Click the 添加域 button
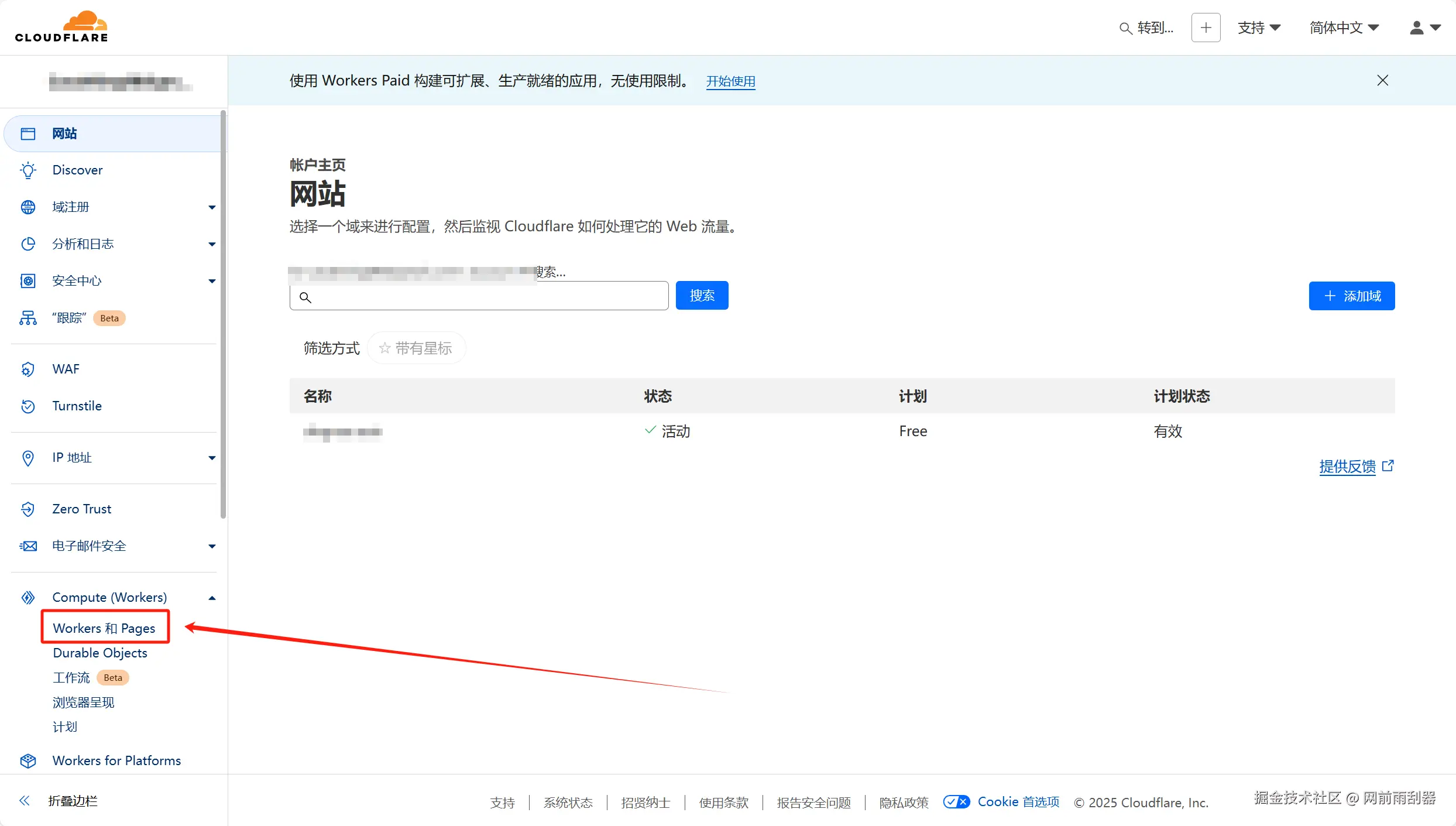Screen dimensions: 1456x826 pos(1352,296)
